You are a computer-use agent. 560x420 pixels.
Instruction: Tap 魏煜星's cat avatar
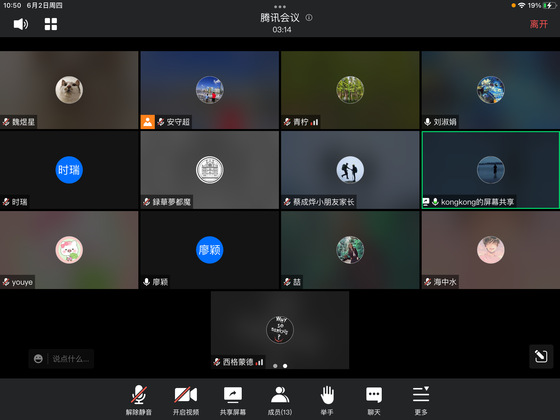click(x=69, y=90)
